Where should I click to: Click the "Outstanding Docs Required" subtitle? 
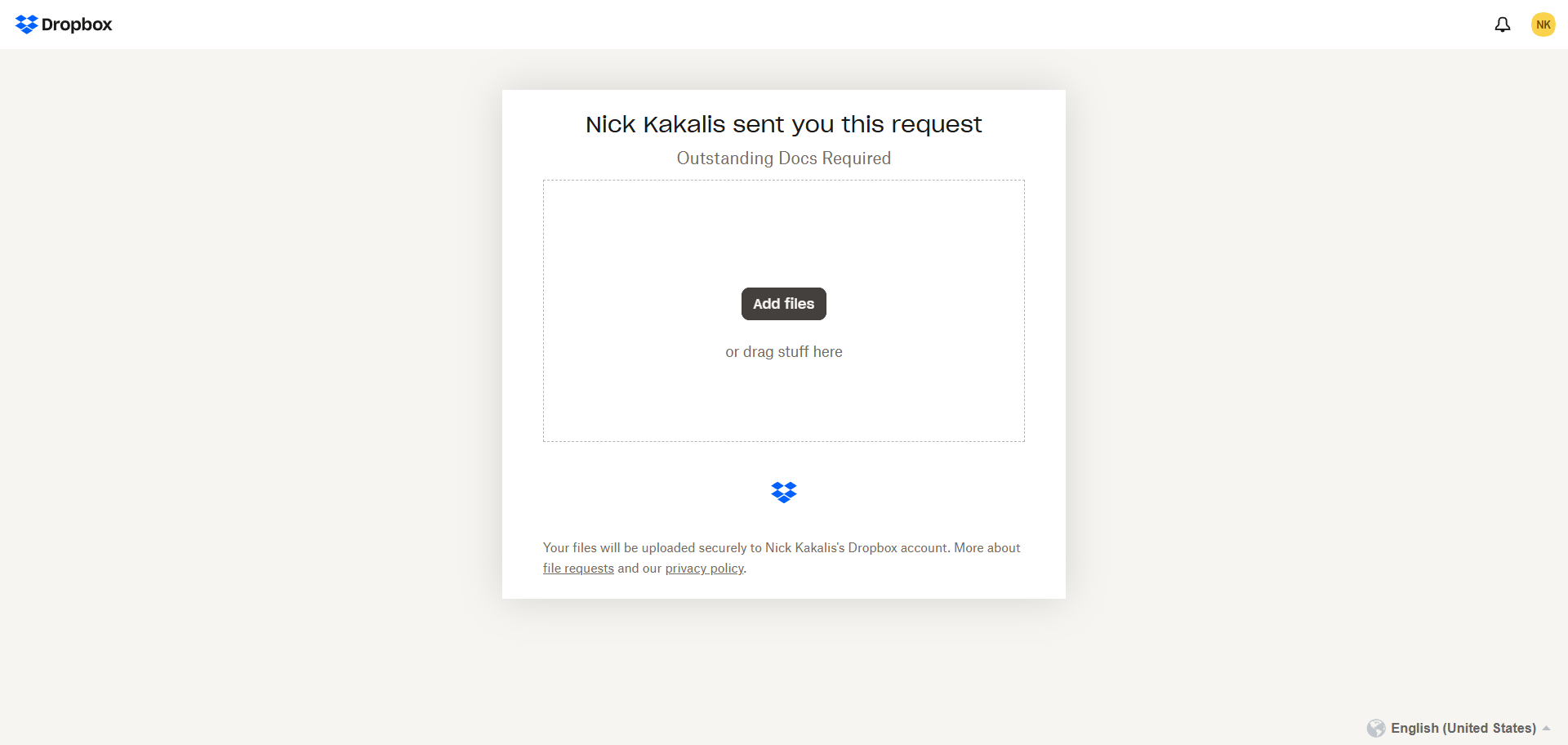click(783, 158)
